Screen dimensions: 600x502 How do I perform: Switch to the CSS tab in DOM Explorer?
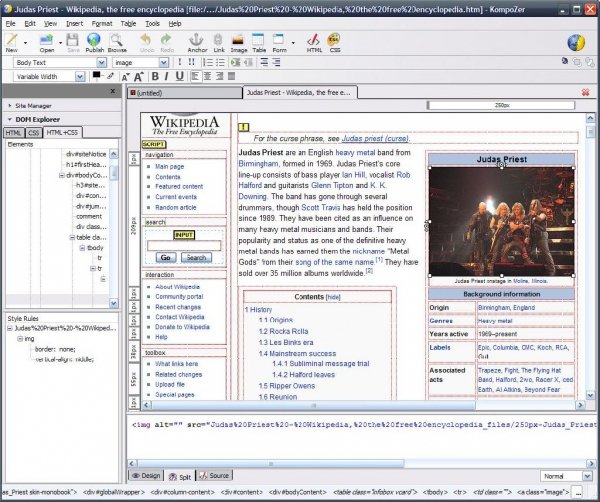pyautogui.click(x=34, y=133)
